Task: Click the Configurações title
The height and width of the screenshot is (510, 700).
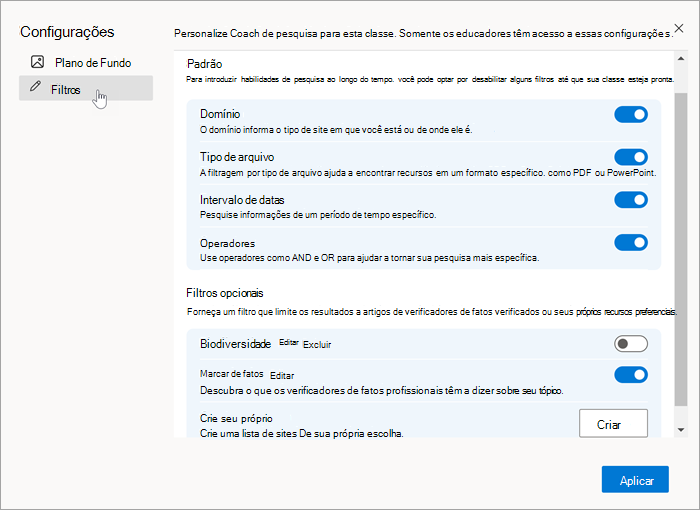Action: (67, 32)
